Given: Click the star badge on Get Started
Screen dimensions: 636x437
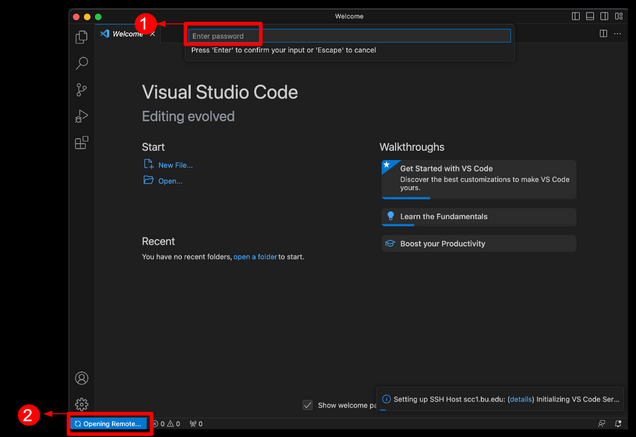Looking at the screenshot, I should click(x=387, y=165).
